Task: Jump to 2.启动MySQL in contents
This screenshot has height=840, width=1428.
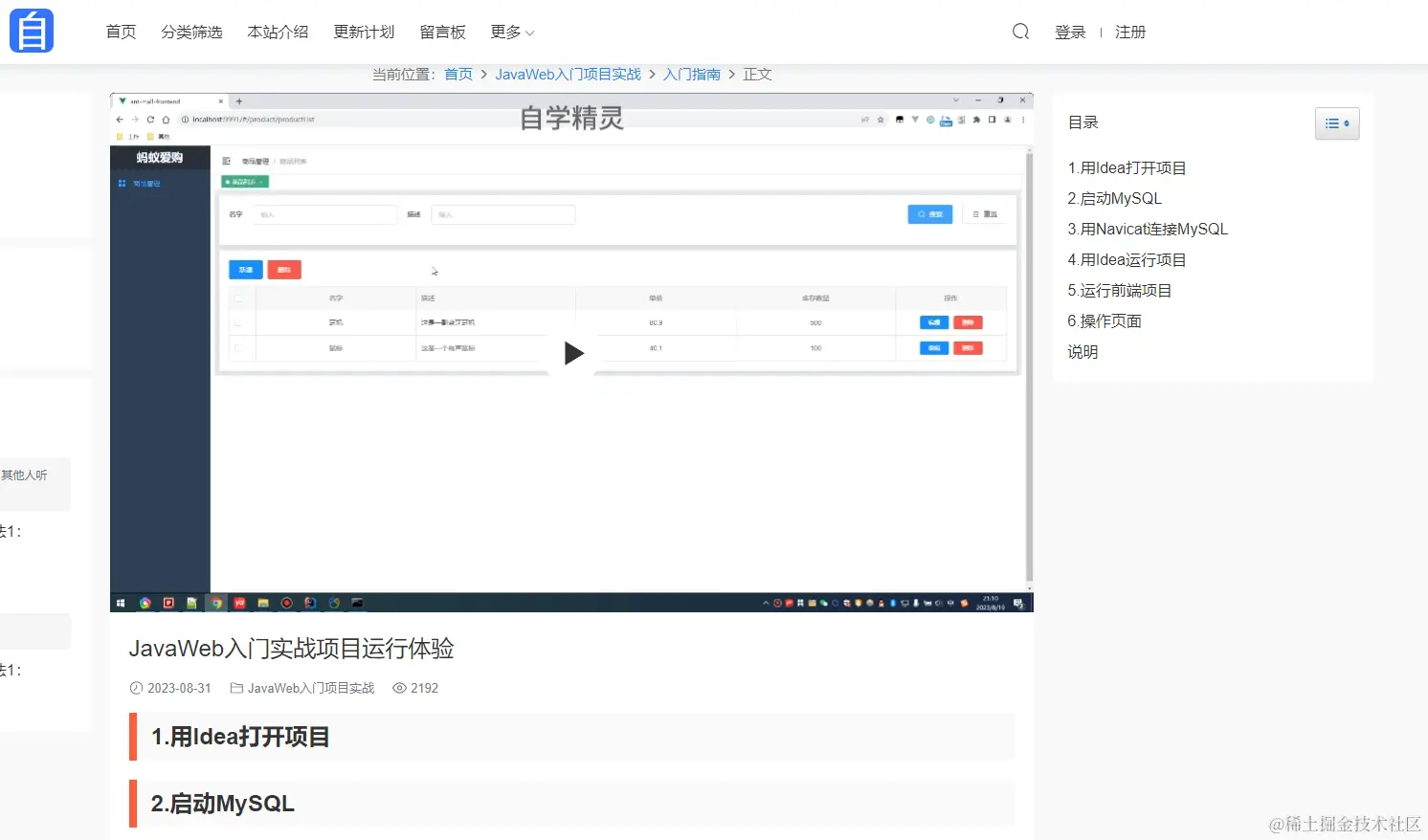Action: (x=1114, y=198)
